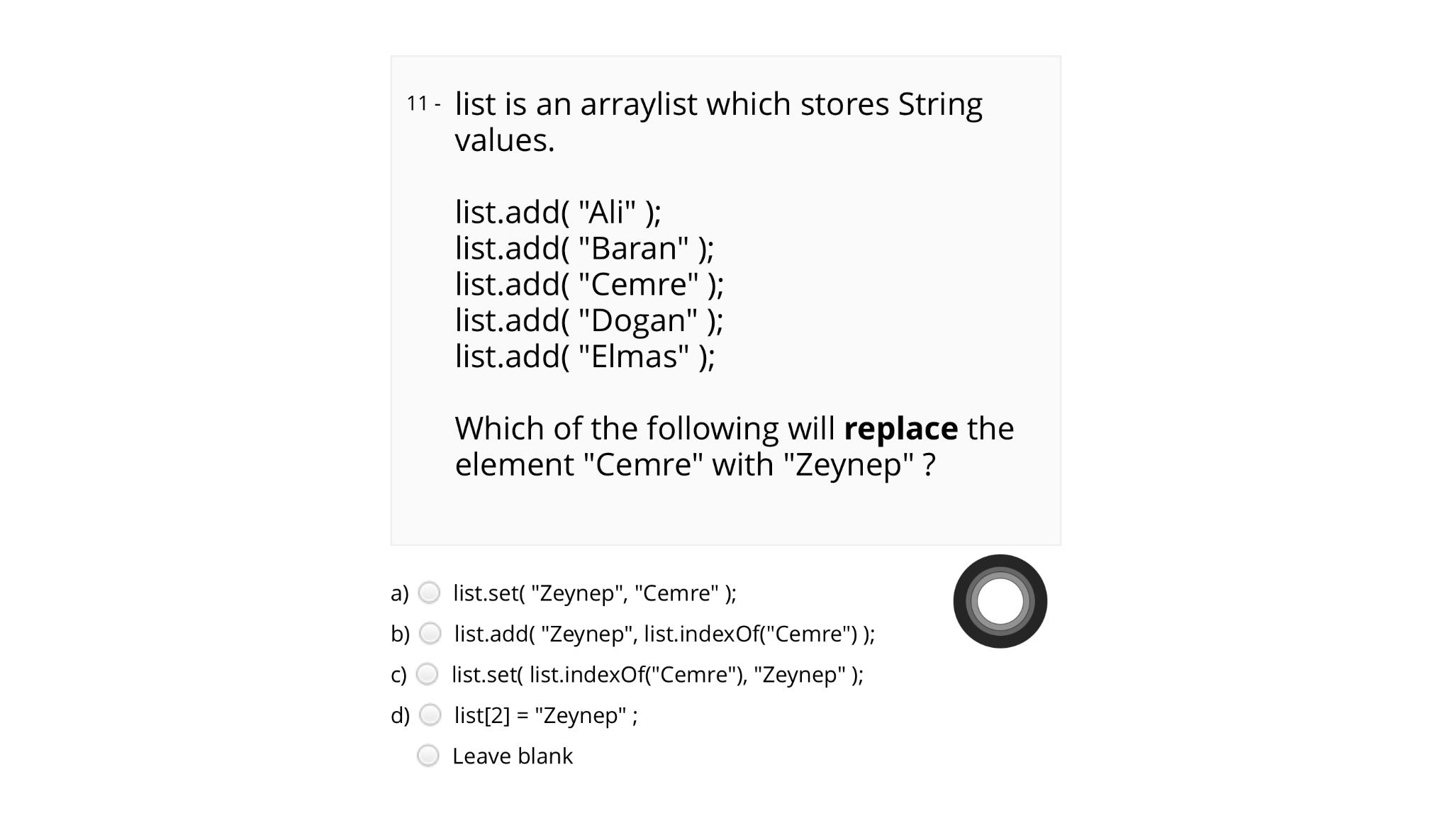The width and height of the screenshot is (1452, 840).
Task: Select radio button for option d
Action: [x=429, y=716]
